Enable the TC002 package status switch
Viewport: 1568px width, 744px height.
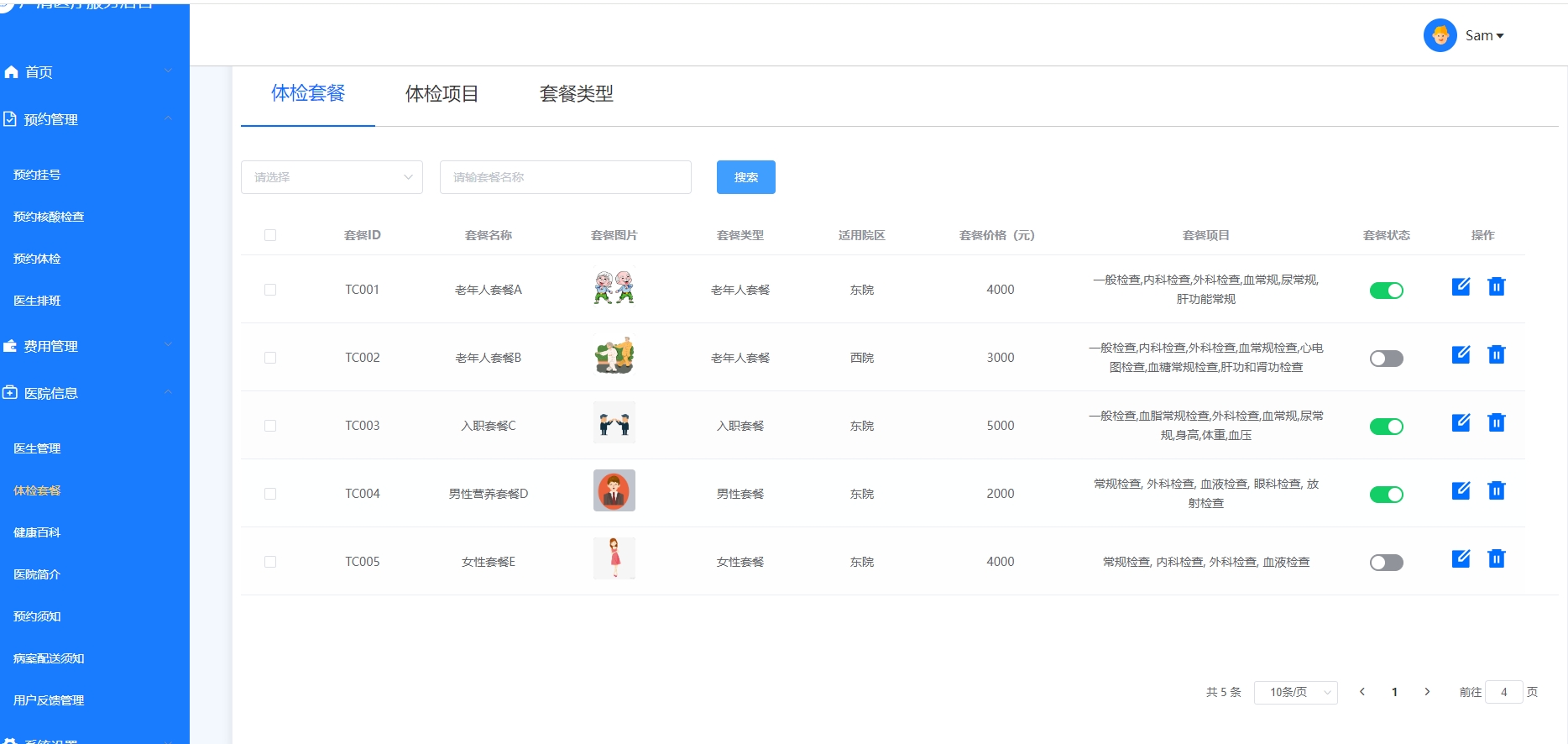click(1387, 359)
